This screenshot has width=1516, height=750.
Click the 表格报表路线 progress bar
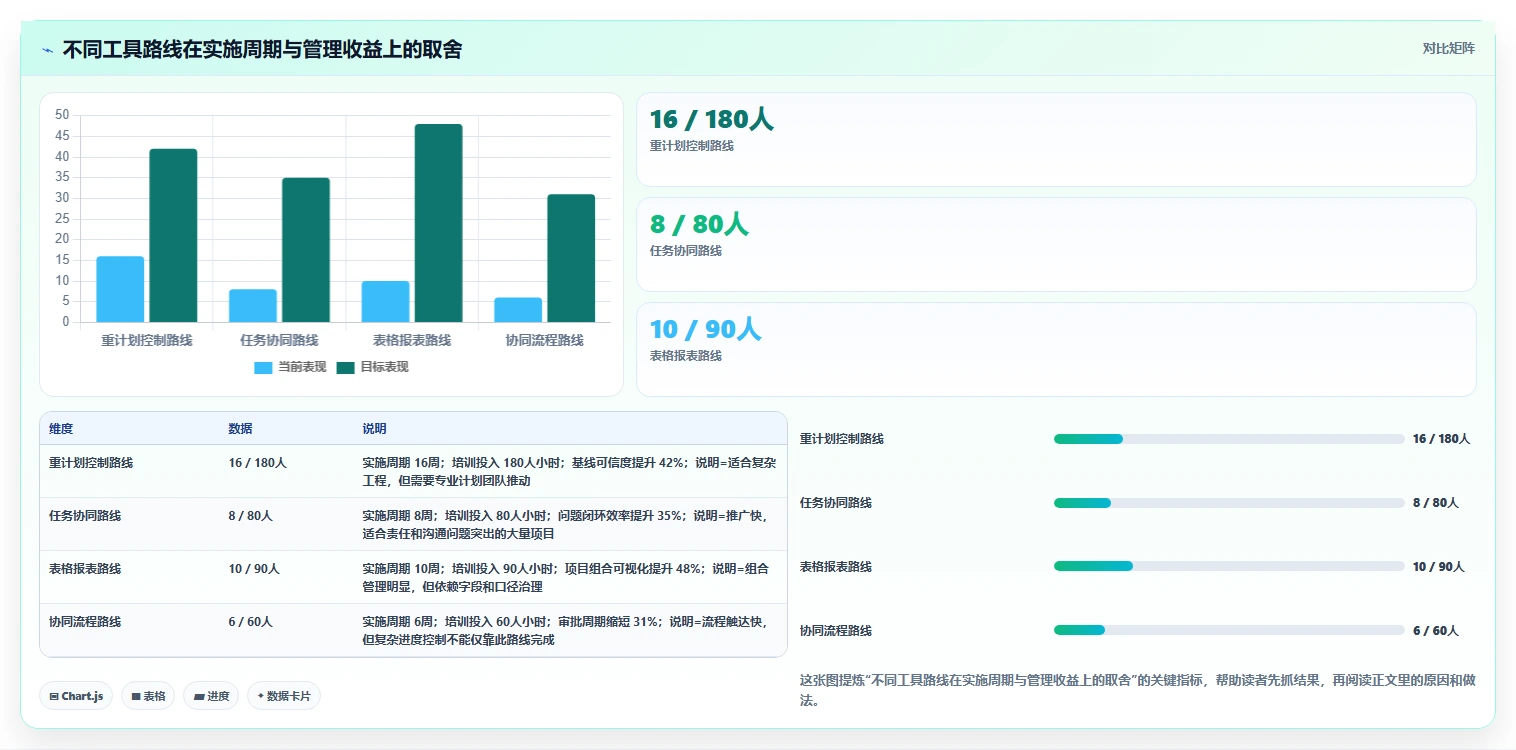1229,566
